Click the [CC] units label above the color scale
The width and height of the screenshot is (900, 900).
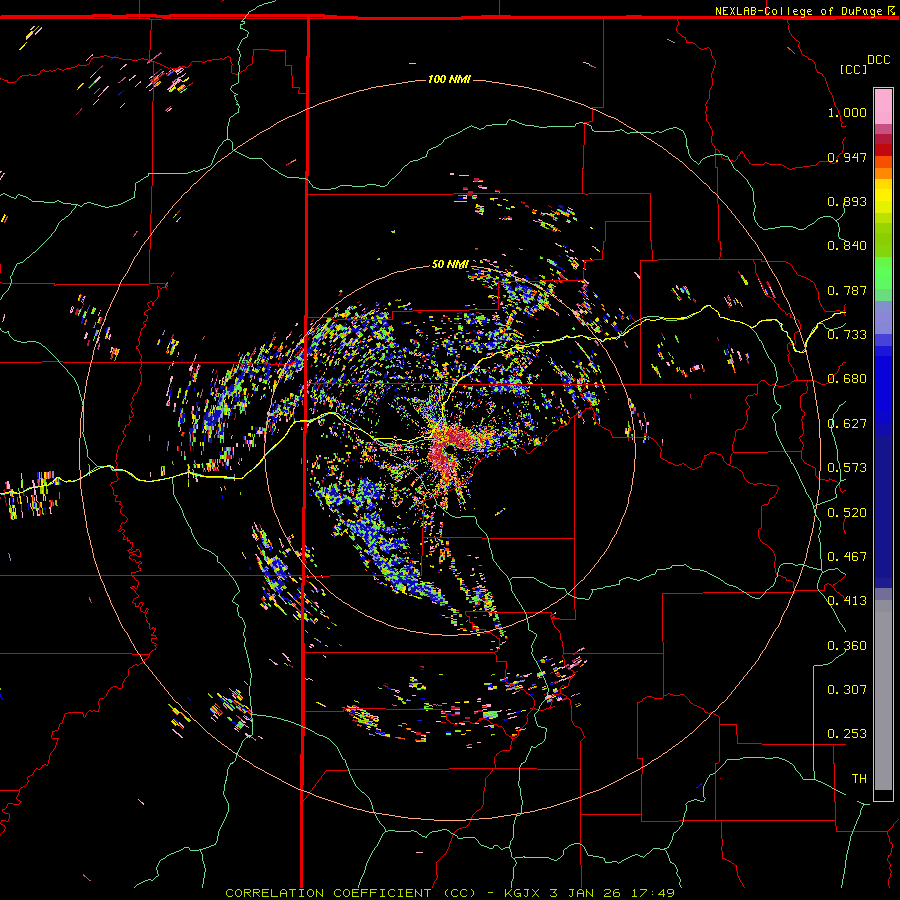point(853,69)
